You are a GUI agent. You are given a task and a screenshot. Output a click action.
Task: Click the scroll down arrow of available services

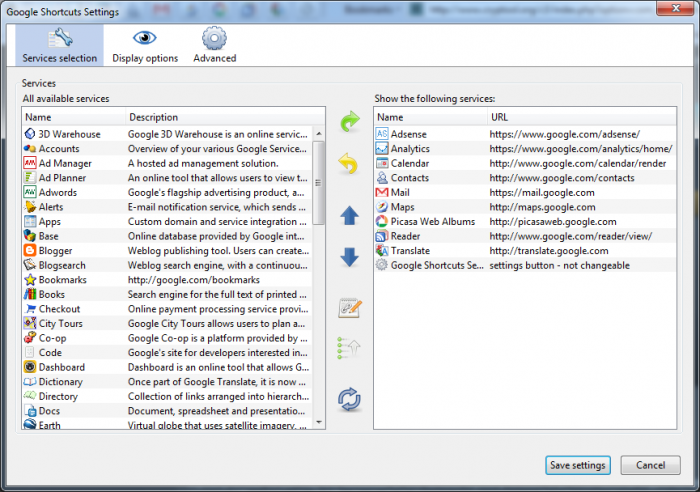coord(319,422)
